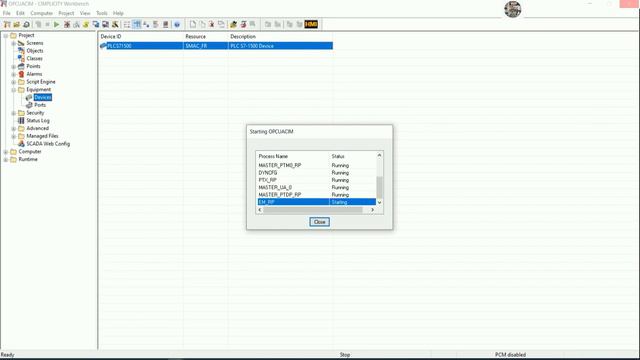This screenshot has height=360, width=640.
Task: Click the Objects icon in the project tree
Action: 21,51
